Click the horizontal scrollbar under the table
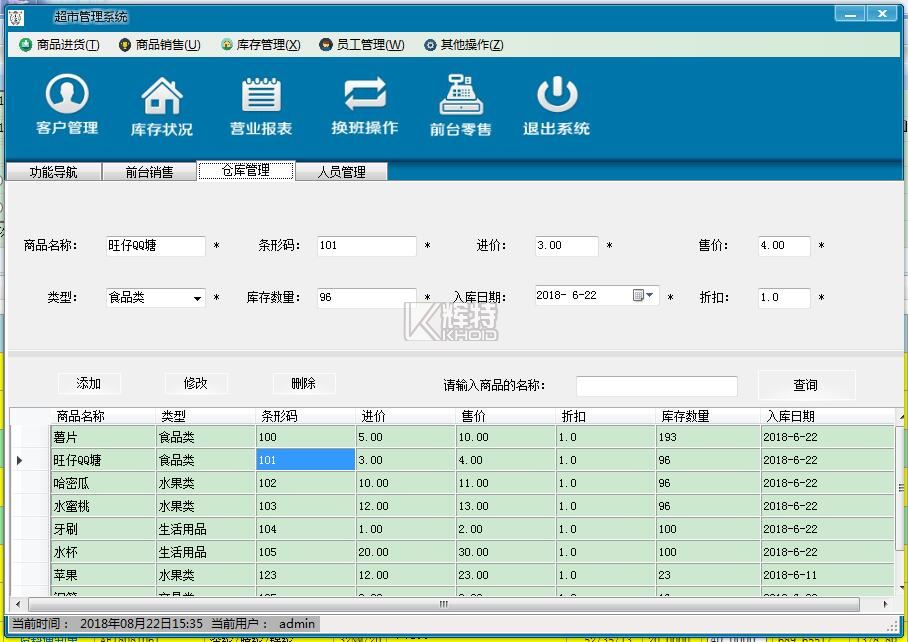 point(444,605)
